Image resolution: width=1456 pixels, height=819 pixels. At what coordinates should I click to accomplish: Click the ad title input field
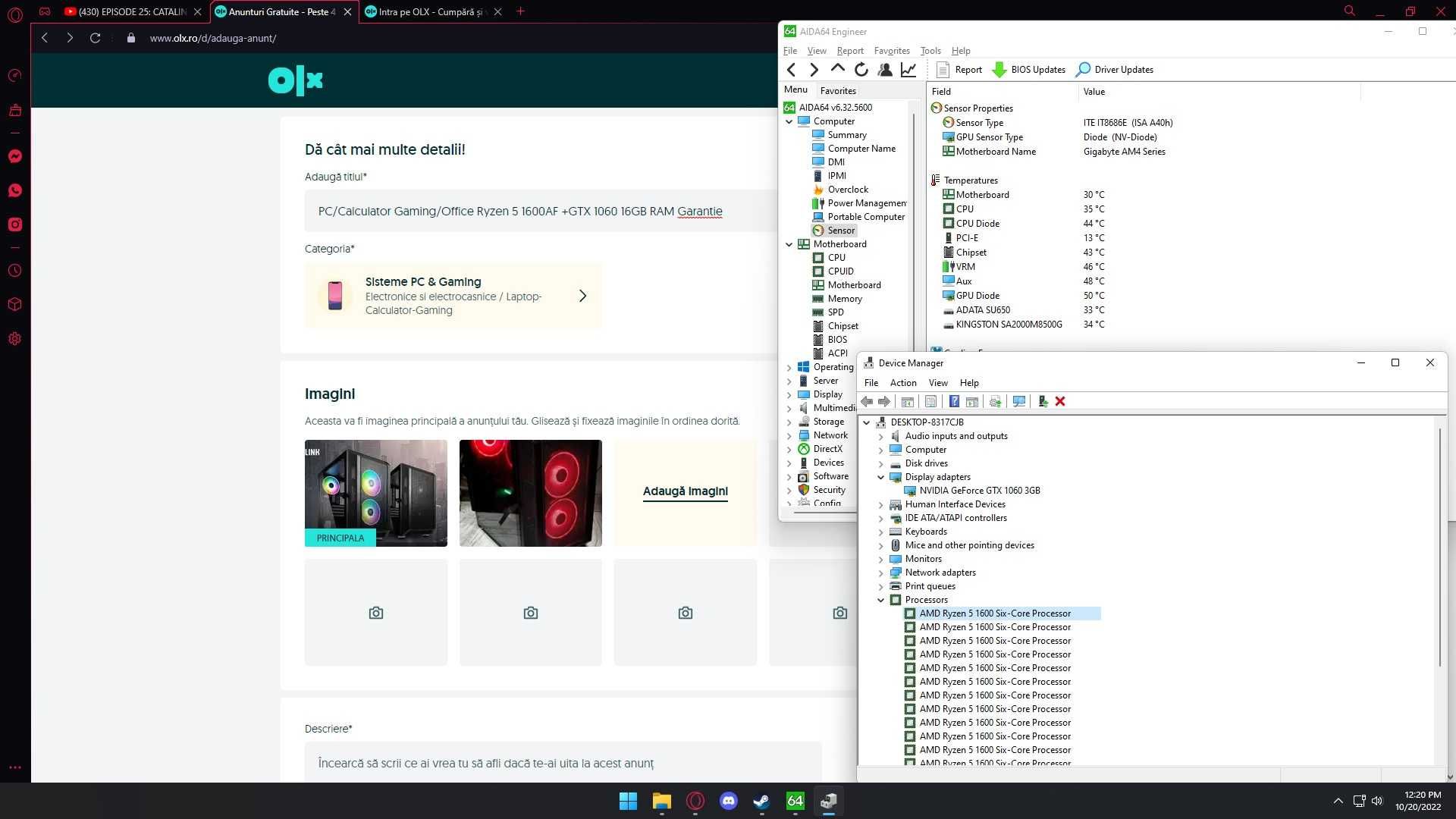coord(540,212)
